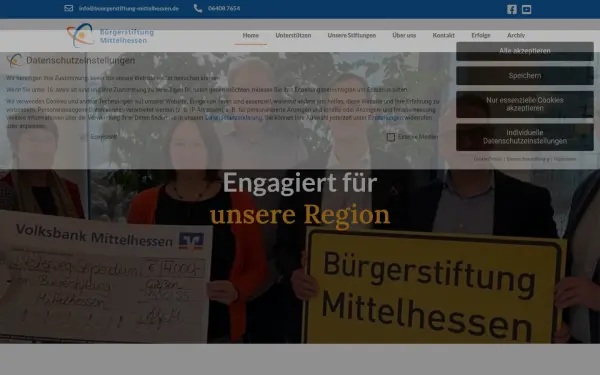The image size is (600, 375).
Task: Click the Bürgerstiftung Mittelhessen logo
Action: click(110, 35)
